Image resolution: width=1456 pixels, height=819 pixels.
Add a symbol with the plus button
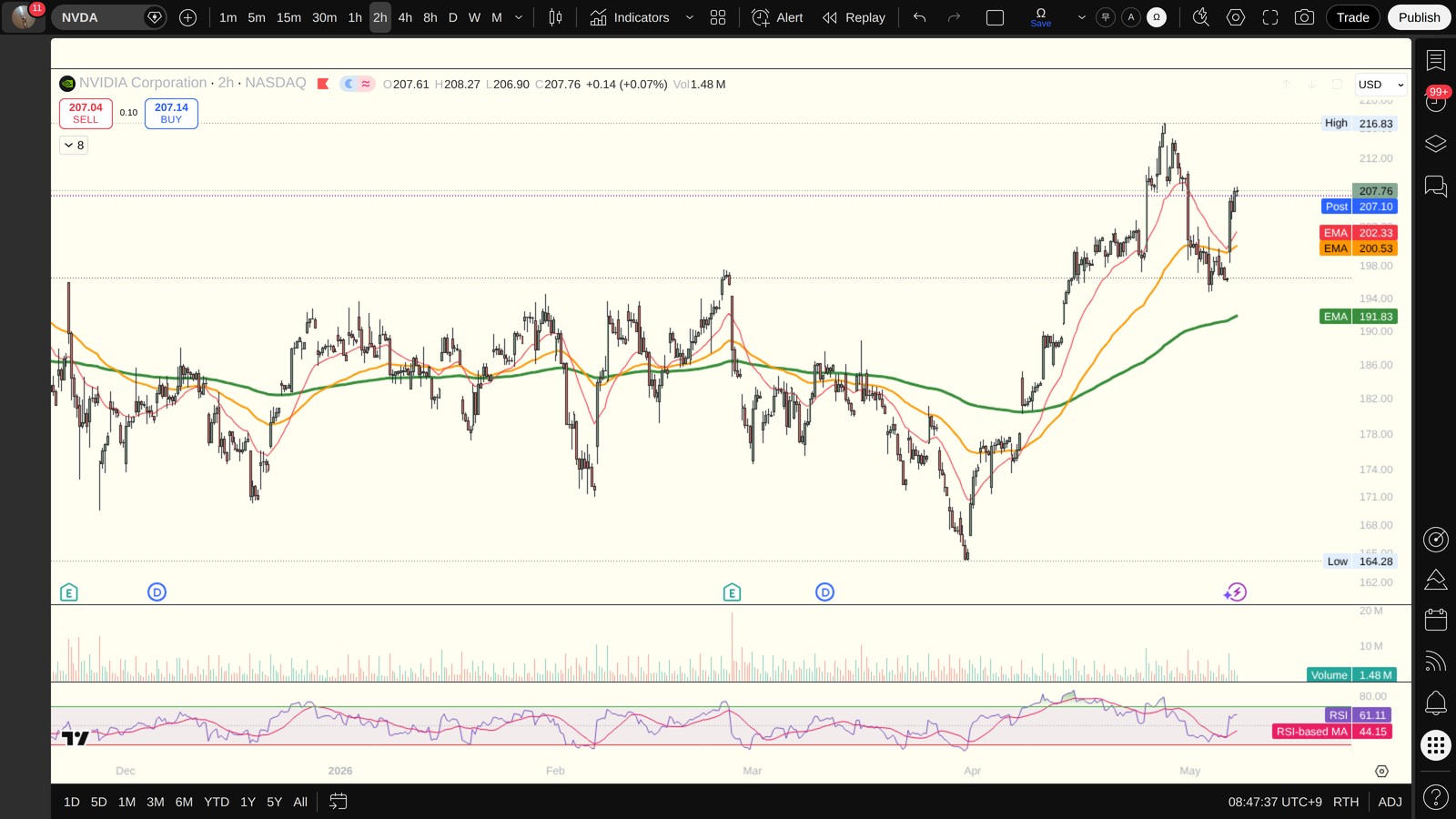(x=188, y=17)
